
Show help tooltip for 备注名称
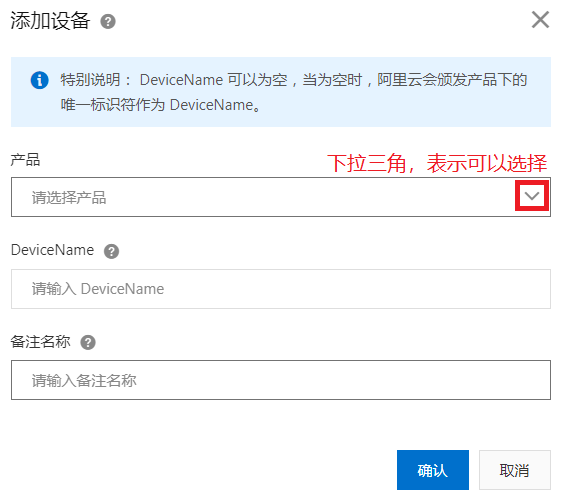tap(88, 342)
